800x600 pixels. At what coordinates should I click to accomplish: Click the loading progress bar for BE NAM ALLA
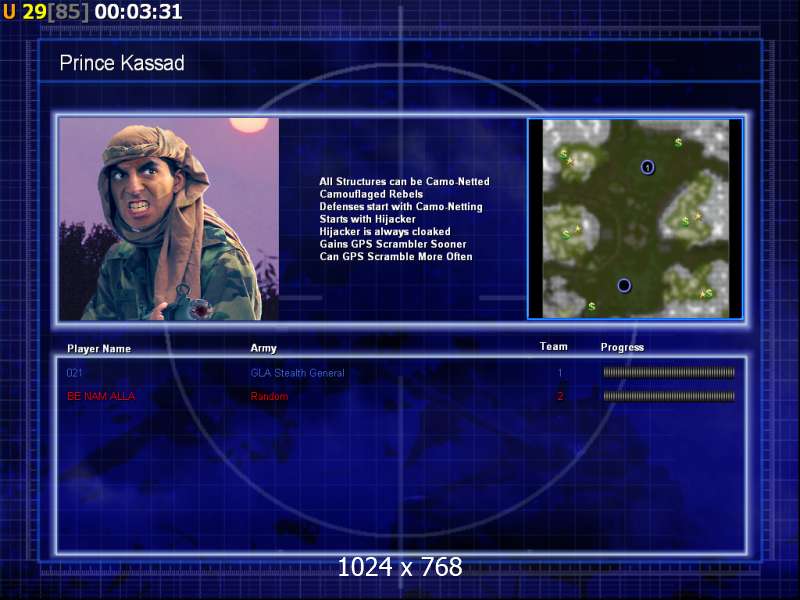669,396
